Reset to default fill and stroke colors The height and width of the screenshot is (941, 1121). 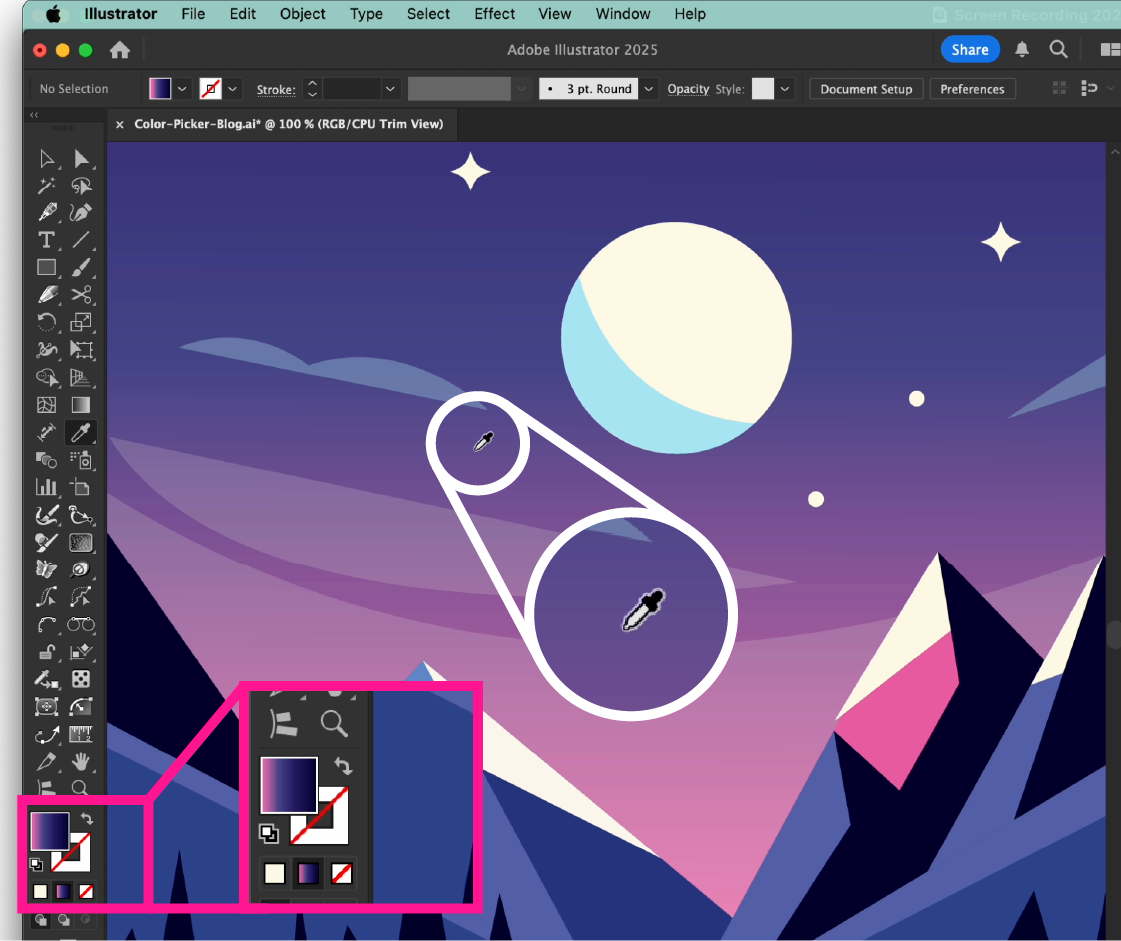click(x=35, y=864)
